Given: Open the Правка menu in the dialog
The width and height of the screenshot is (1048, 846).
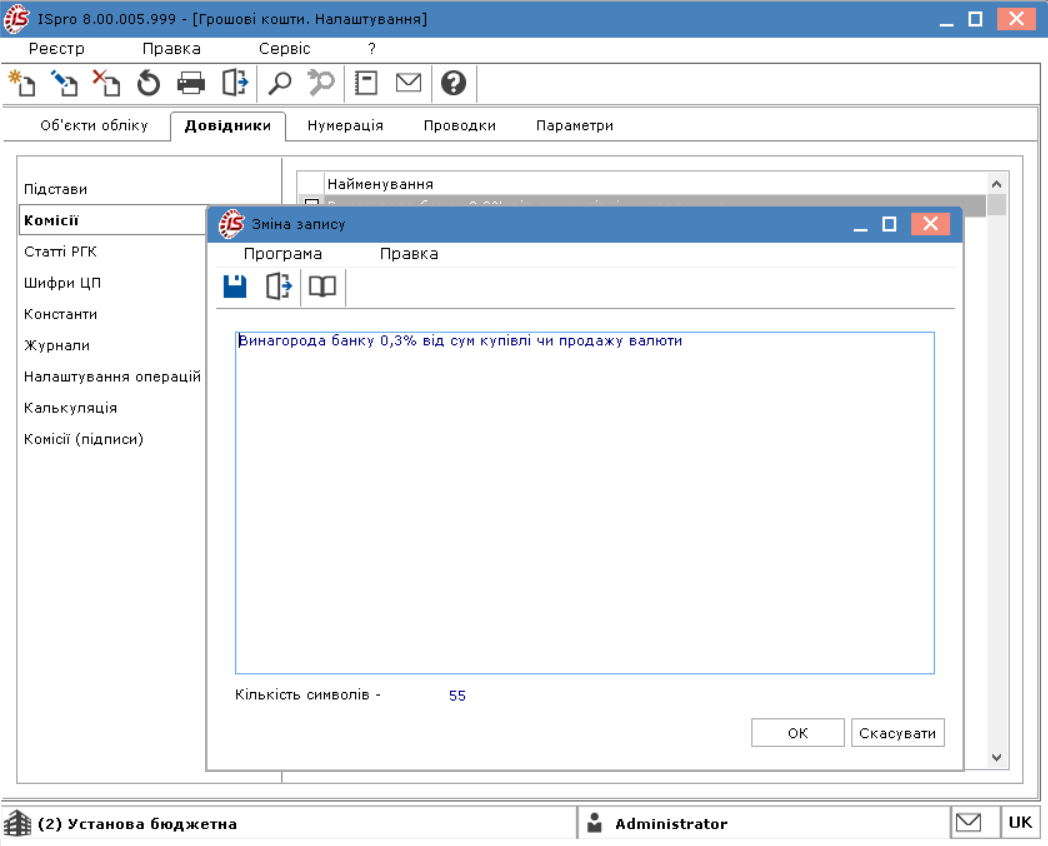Looking at the screenshot, I should pos(409,254).
